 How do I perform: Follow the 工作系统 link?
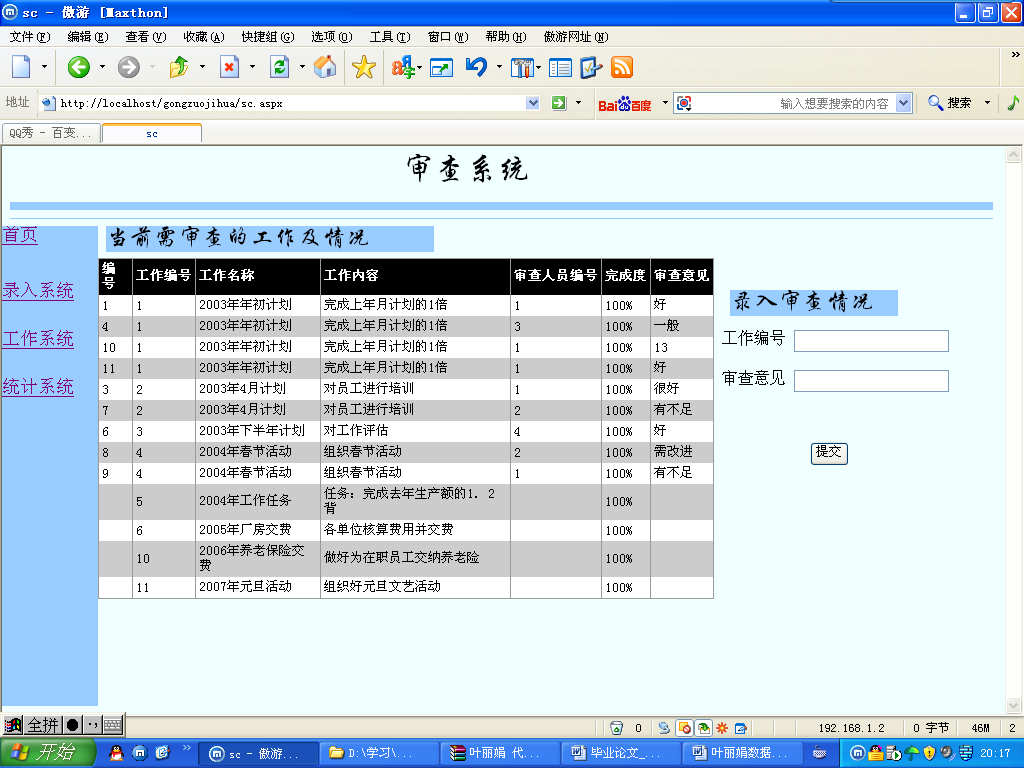pyautogui.click(x=38, y=338)
